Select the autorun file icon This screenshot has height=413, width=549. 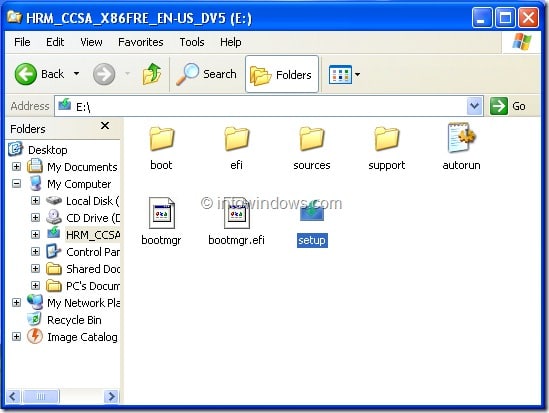(x=461, y=138)
